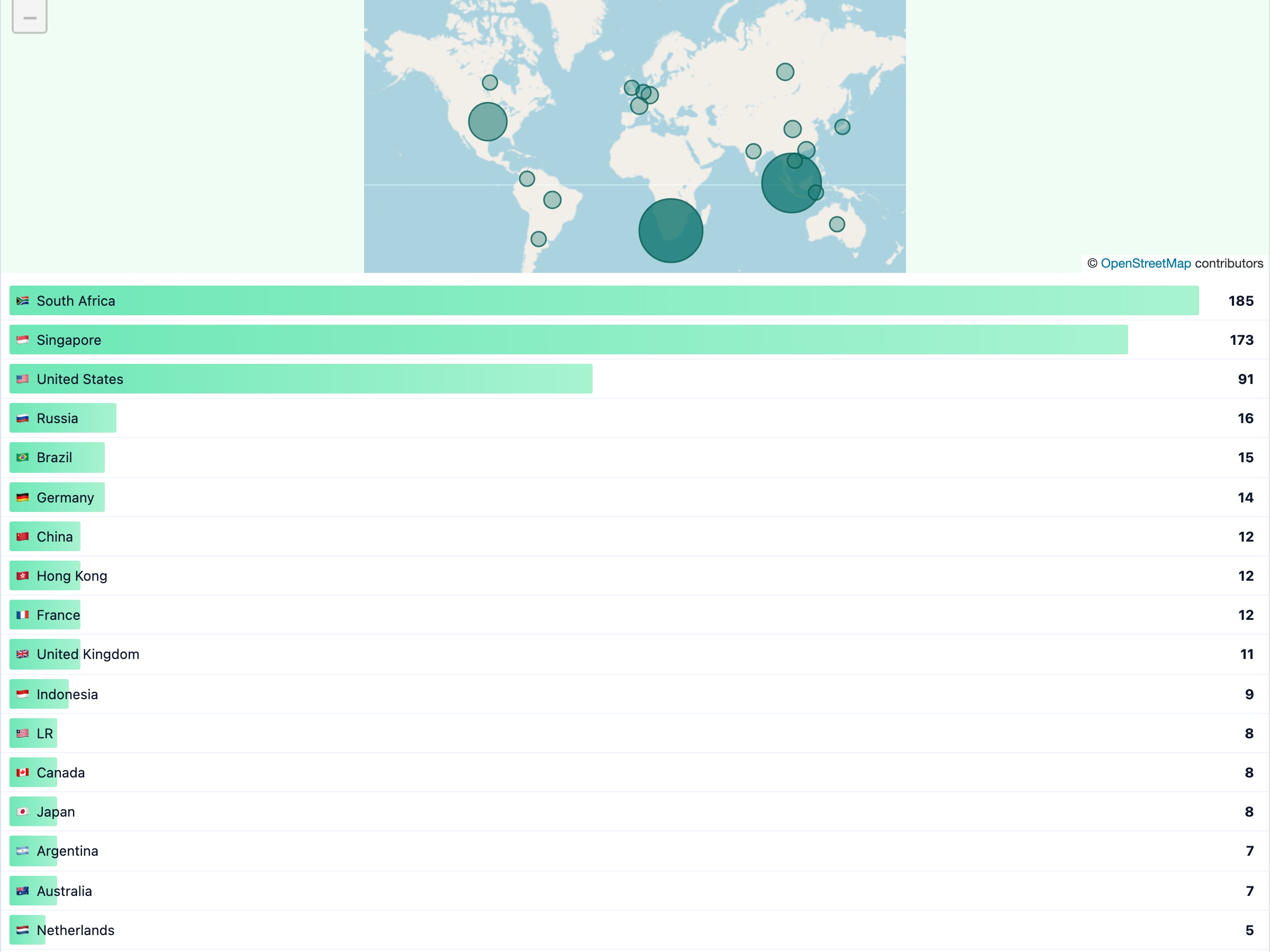Screen dimensions: 1270x952
Task: Click the United States flag icon
Action: tap(22, 379)
